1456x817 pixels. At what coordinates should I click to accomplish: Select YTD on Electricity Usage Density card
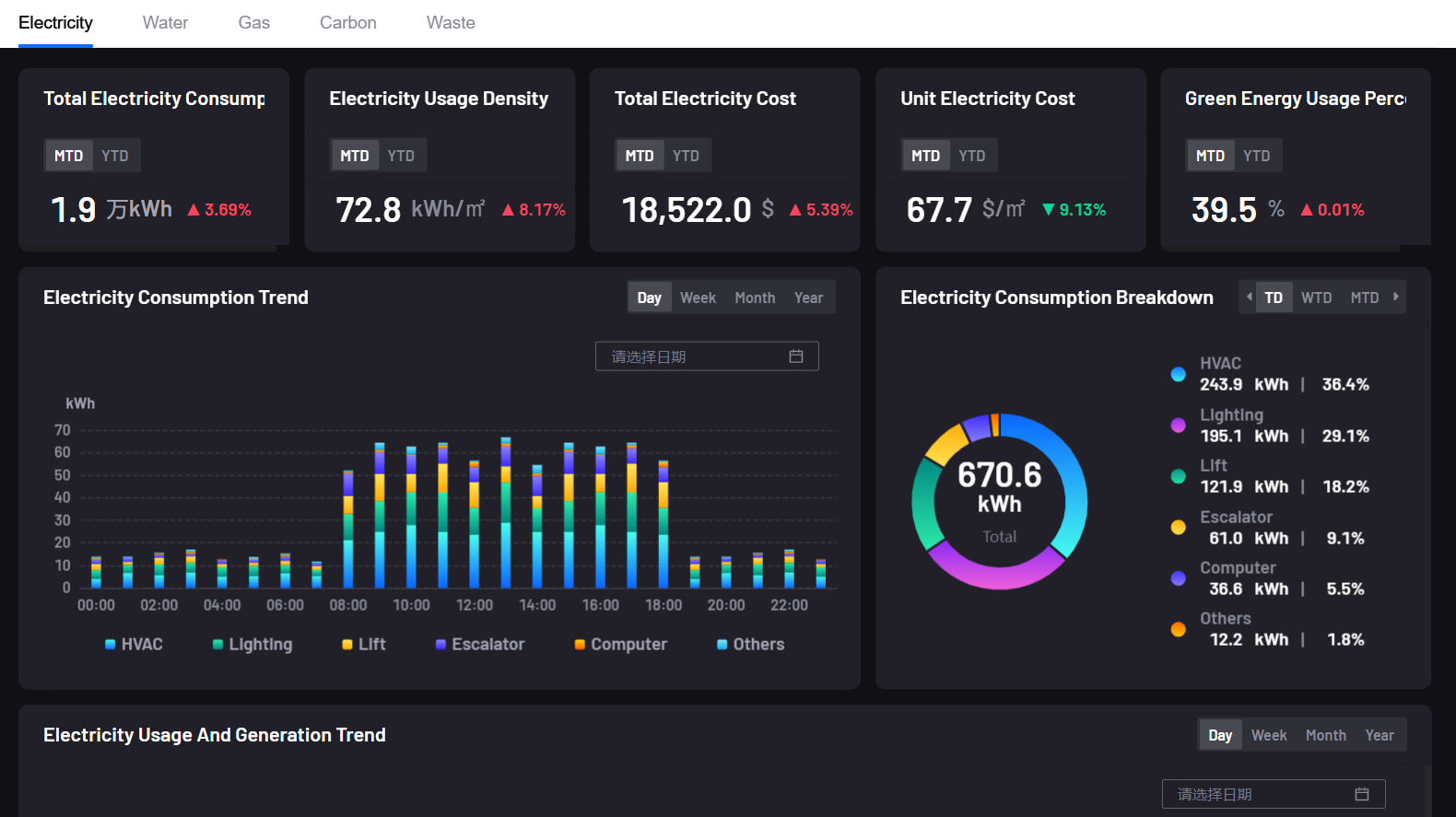pyautogui.click(x=401, y=156)
